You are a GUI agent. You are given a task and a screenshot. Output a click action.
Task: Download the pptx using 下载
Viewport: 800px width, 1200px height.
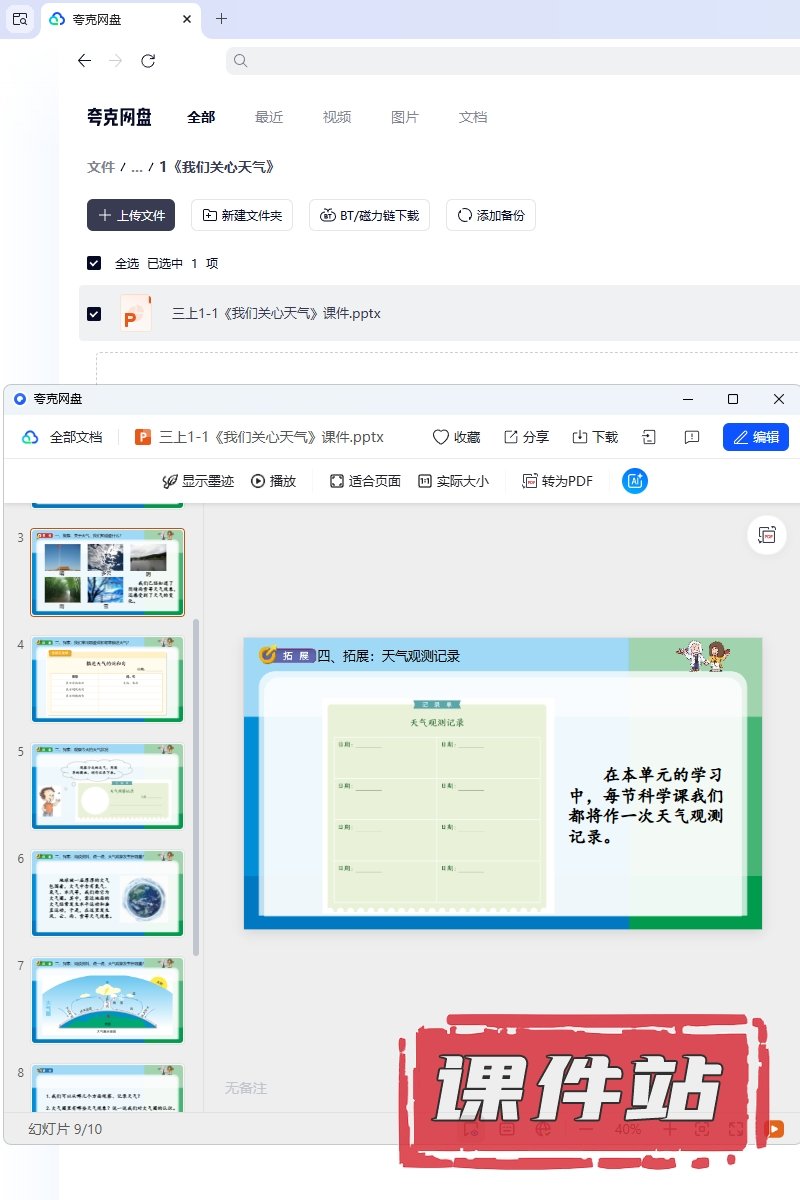click(595, 437)
